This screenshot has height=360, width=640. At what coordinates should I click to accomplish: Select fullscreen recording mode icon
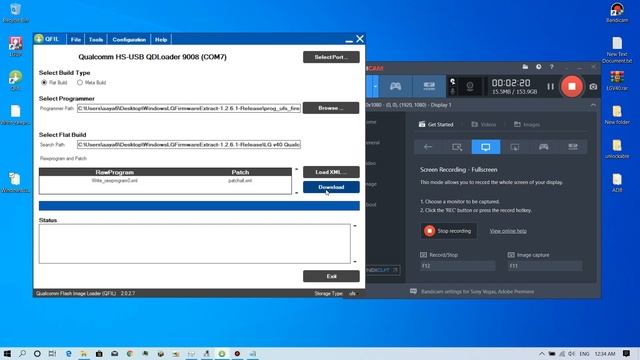point(486,147)
